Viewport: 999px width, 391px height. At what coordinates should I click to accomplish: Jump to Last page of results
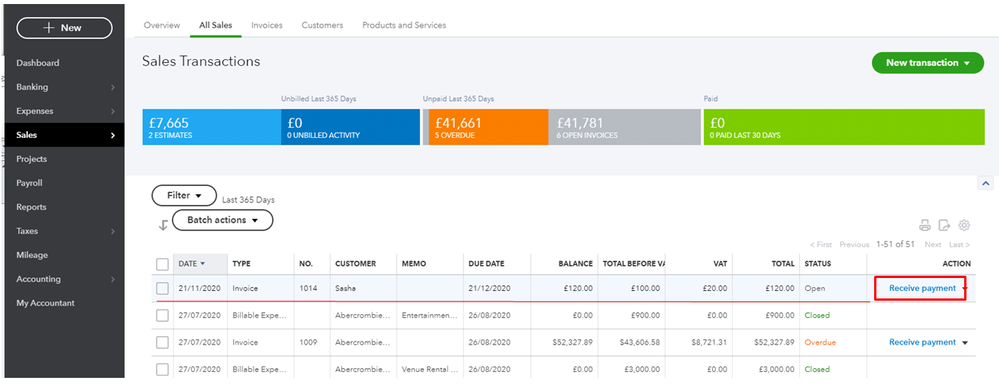[959, 245]
